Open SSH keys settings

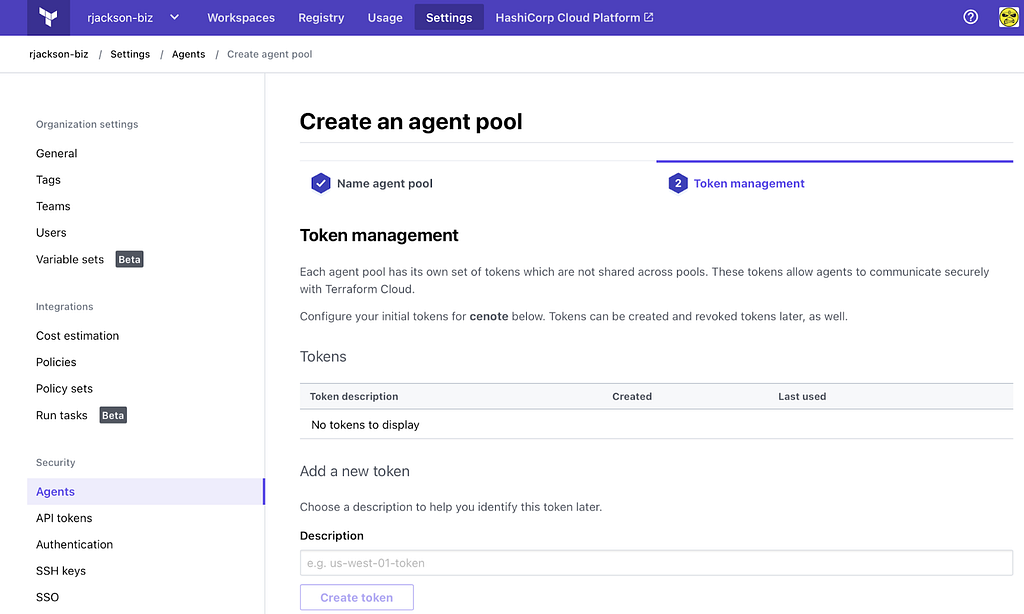(61, 571)
